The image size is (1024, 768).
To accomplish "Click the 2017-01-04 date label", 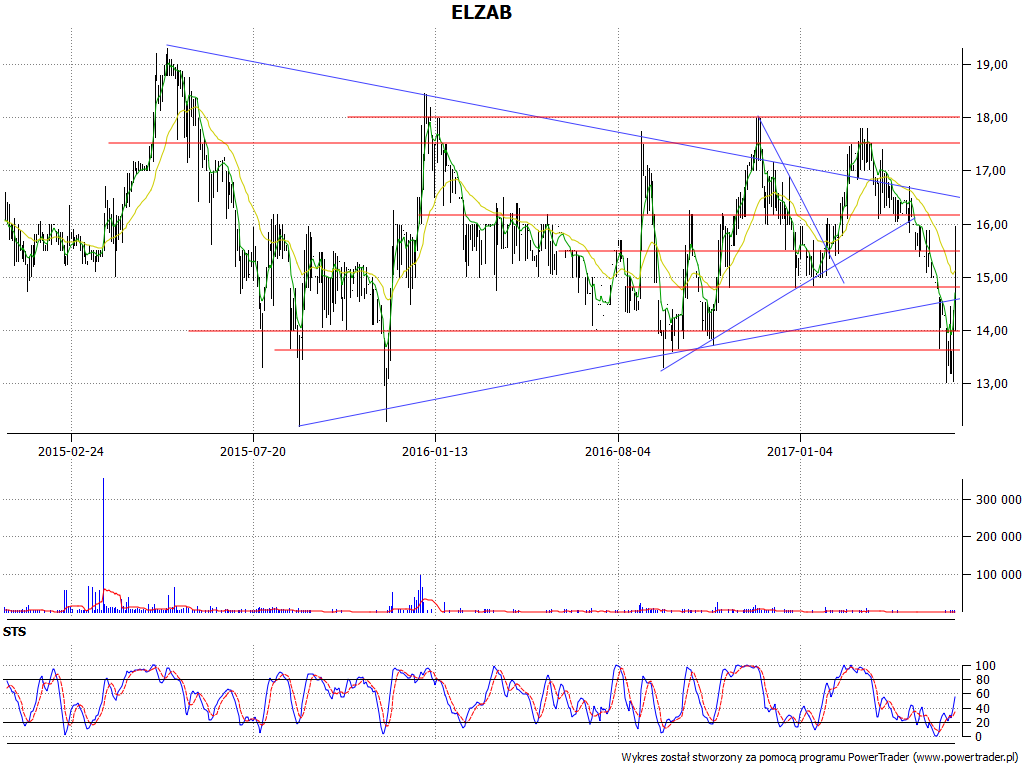I will coord(800,451).
